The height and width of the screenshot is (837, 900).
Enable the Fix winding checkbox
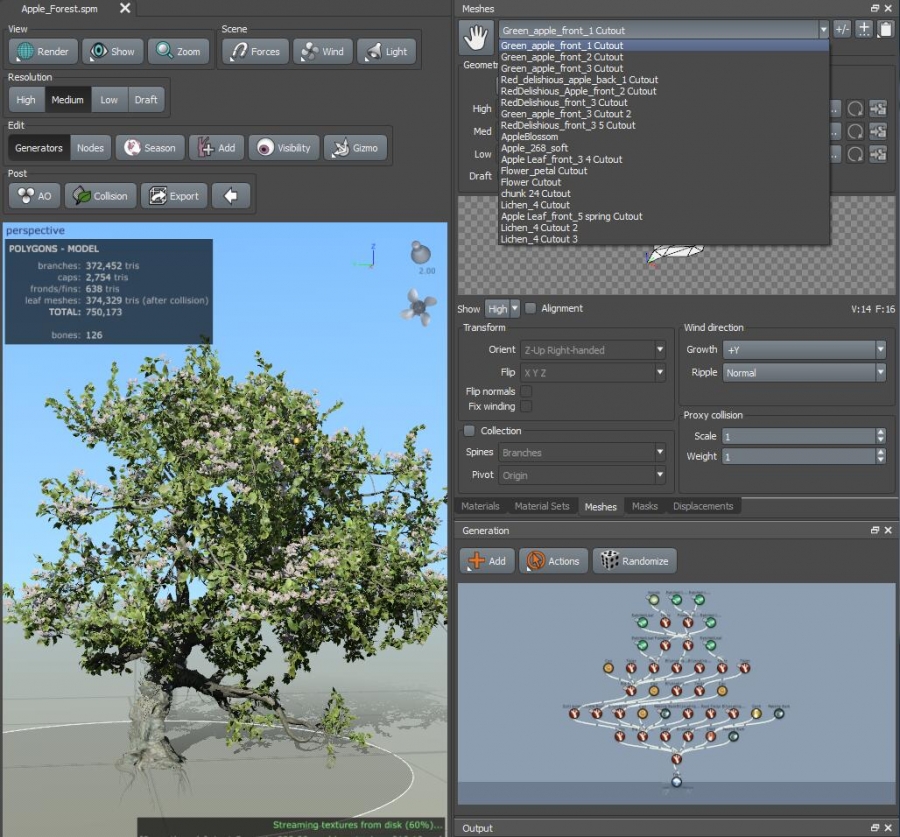coord(526,407)
